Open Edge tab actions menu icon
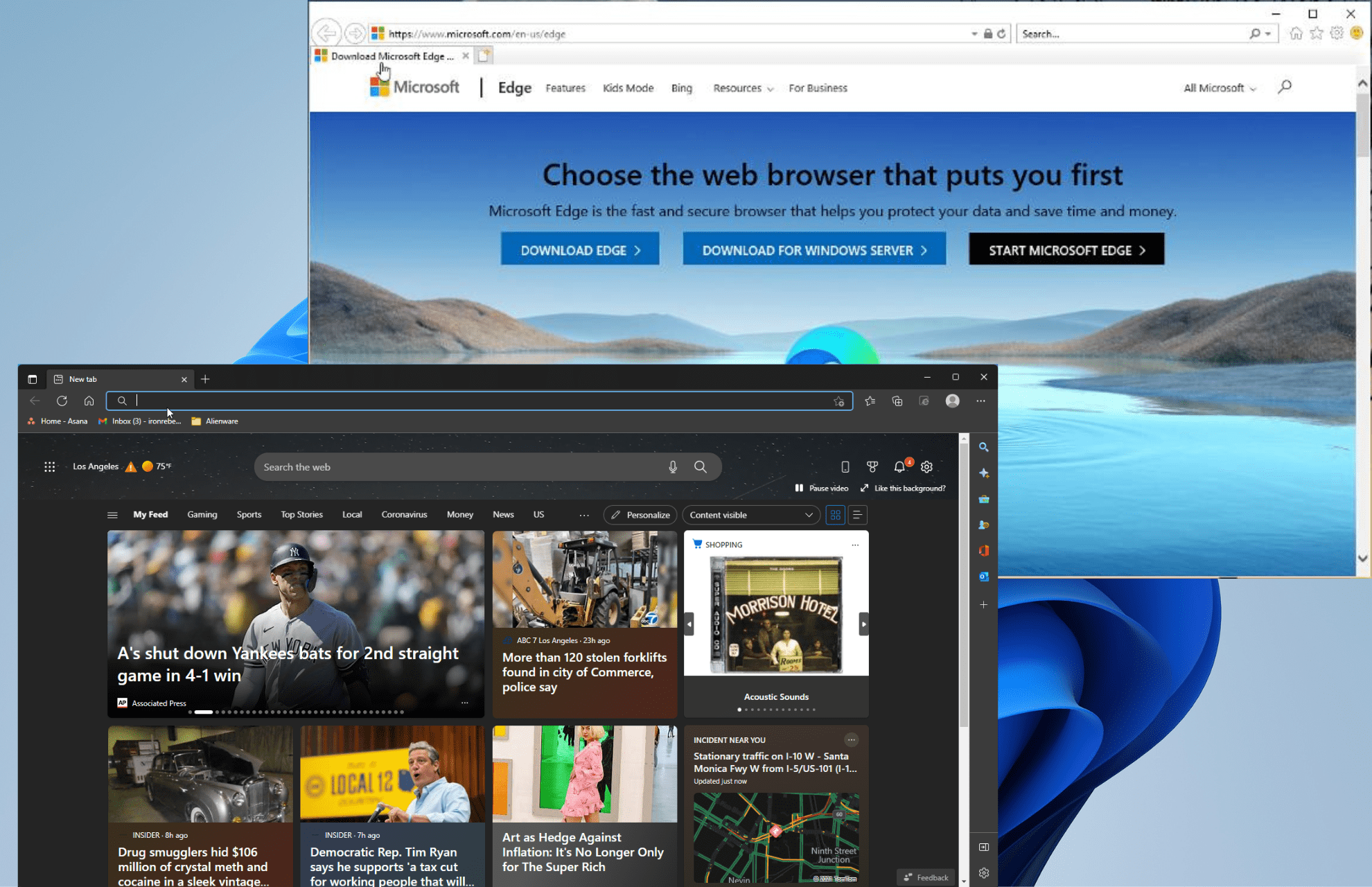1372x887 pixels. click(32, 379)
